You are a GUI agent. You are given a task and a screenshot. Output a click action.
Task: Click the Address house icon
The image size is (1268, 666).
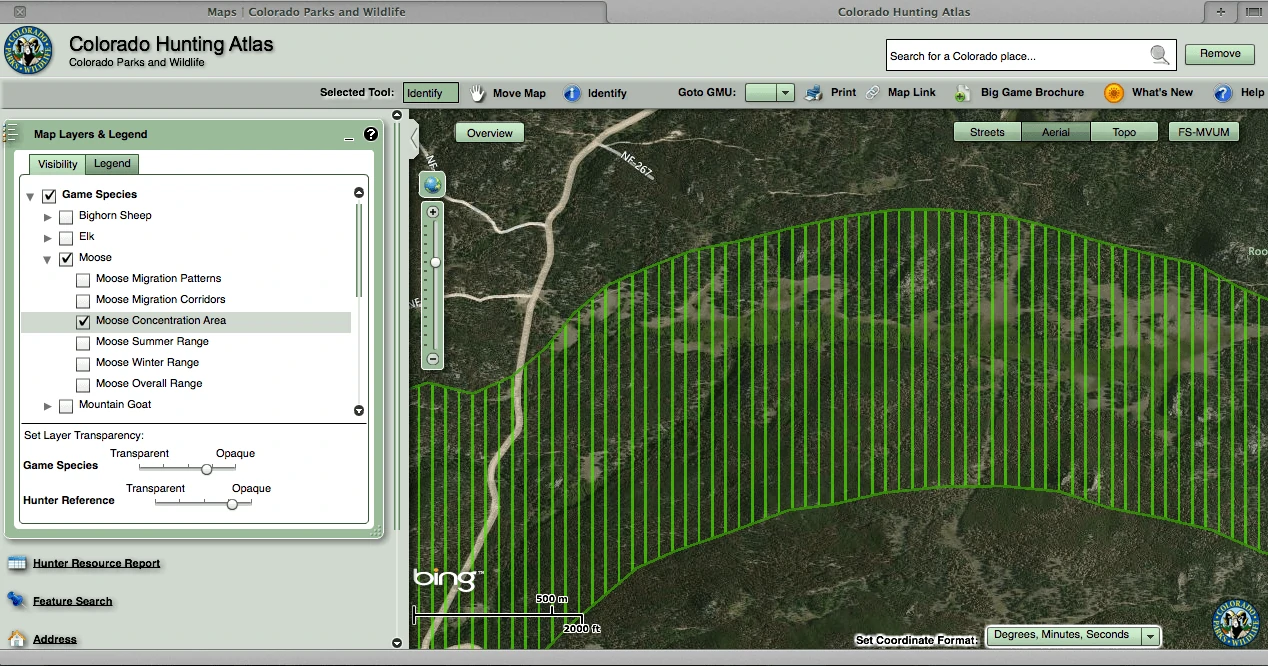16,638
